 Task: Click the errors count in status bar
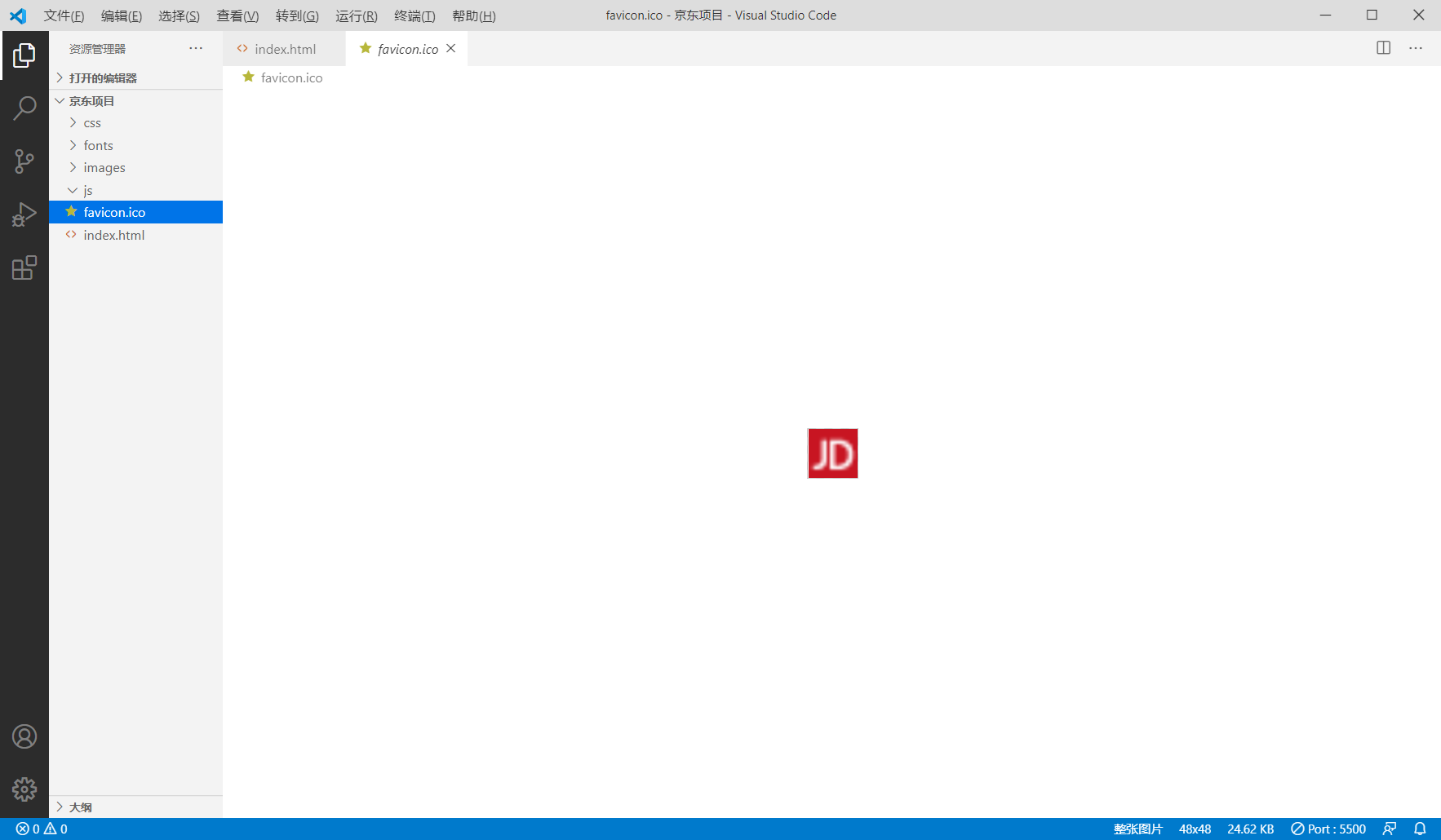click(28, 829)
